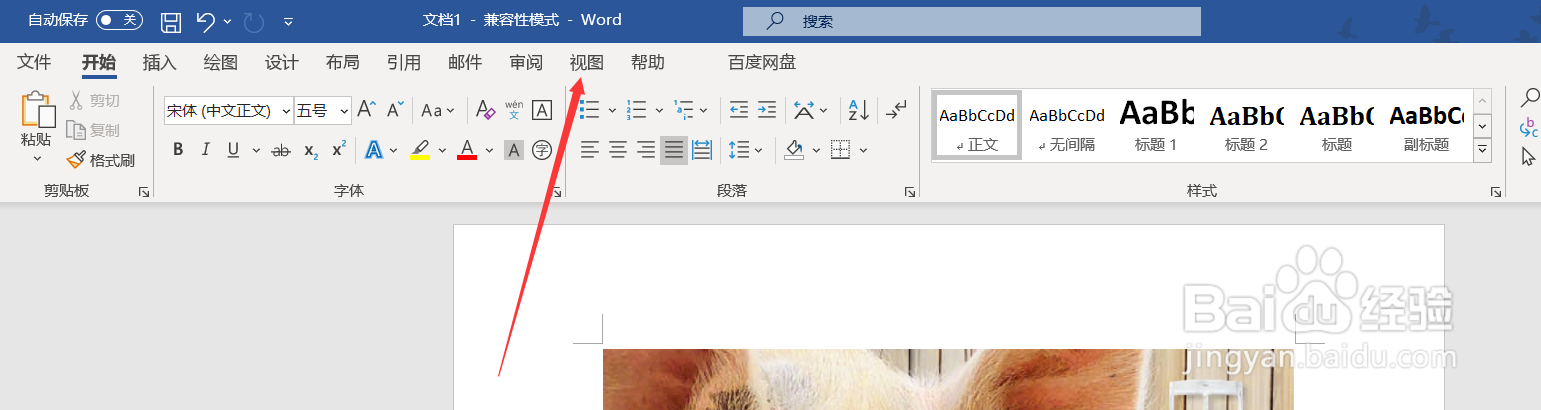Screen dimensions: 1541x410
Task: Apply text effects with the blue A icon
Action: (374, 150)
